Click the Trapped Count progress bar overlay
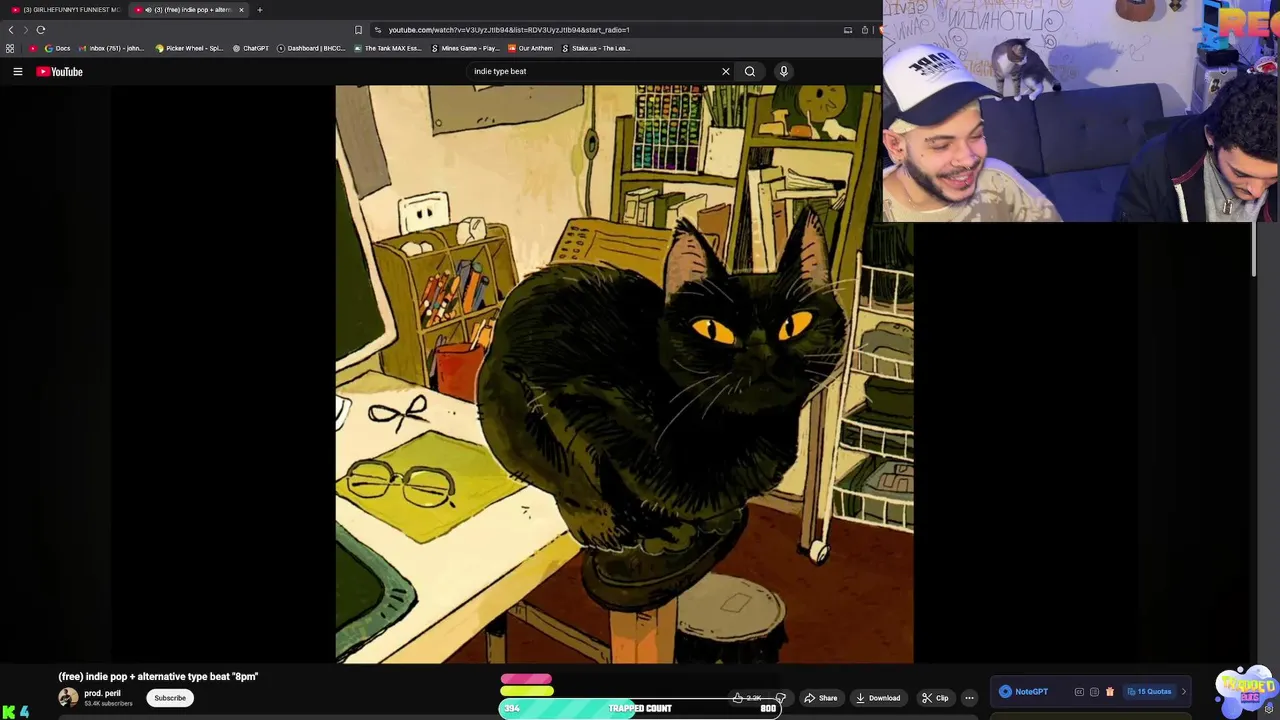 640,708
